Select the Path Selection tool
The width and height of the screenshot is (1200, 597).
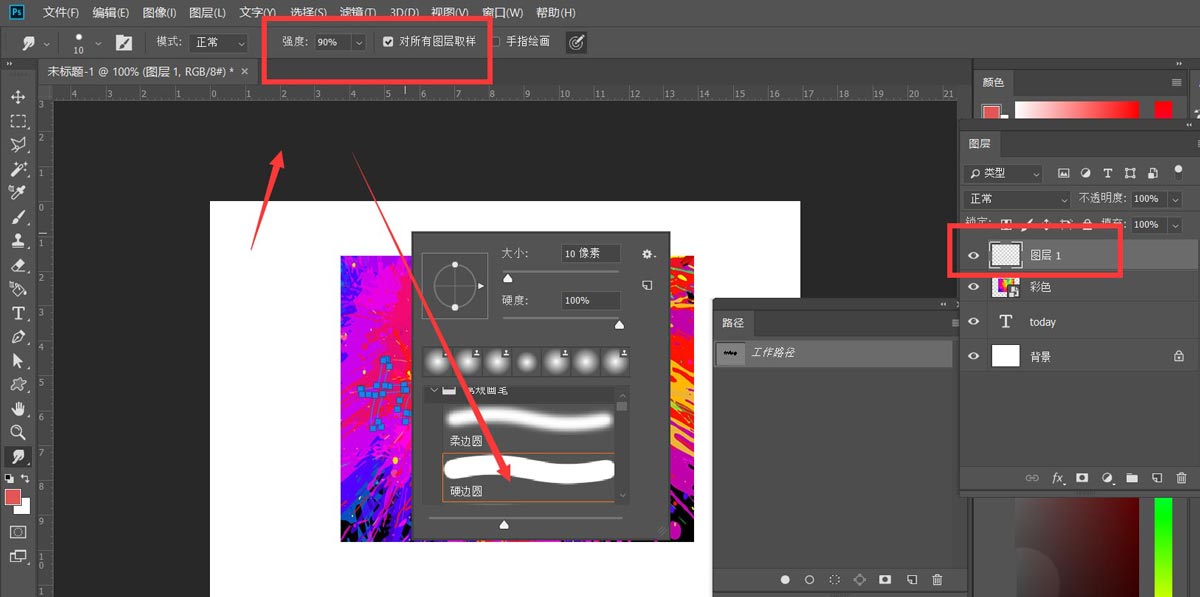(x=18, y=360)
